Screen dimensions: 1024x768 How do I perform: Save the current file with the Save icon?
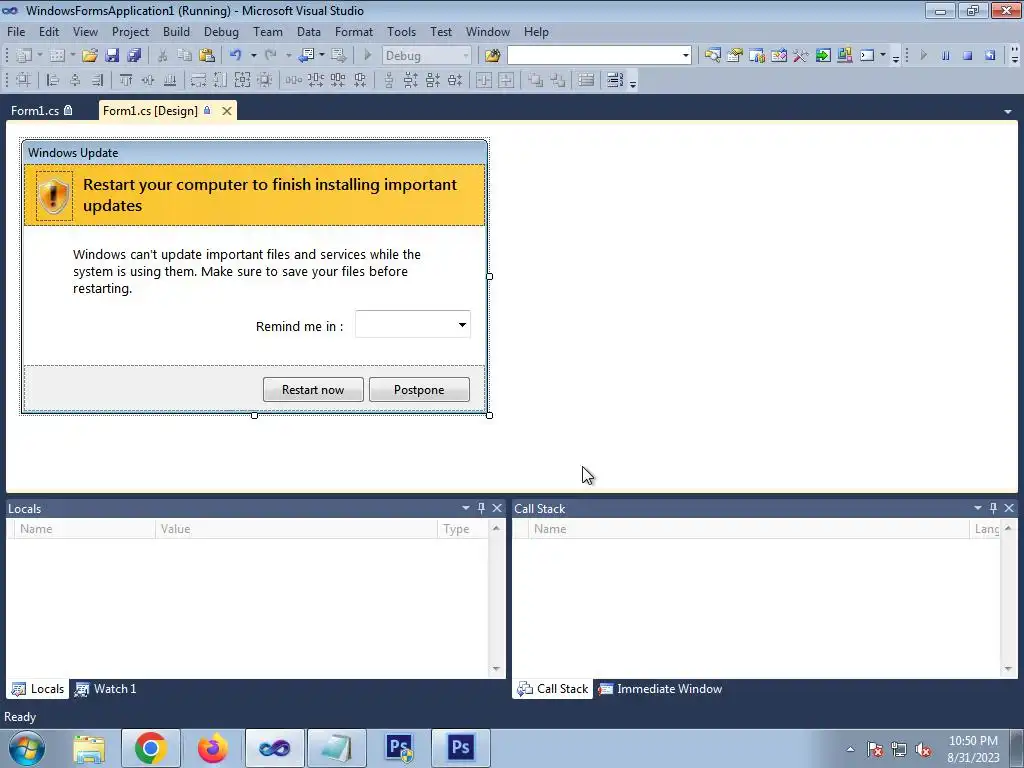[x=112, y=56]
